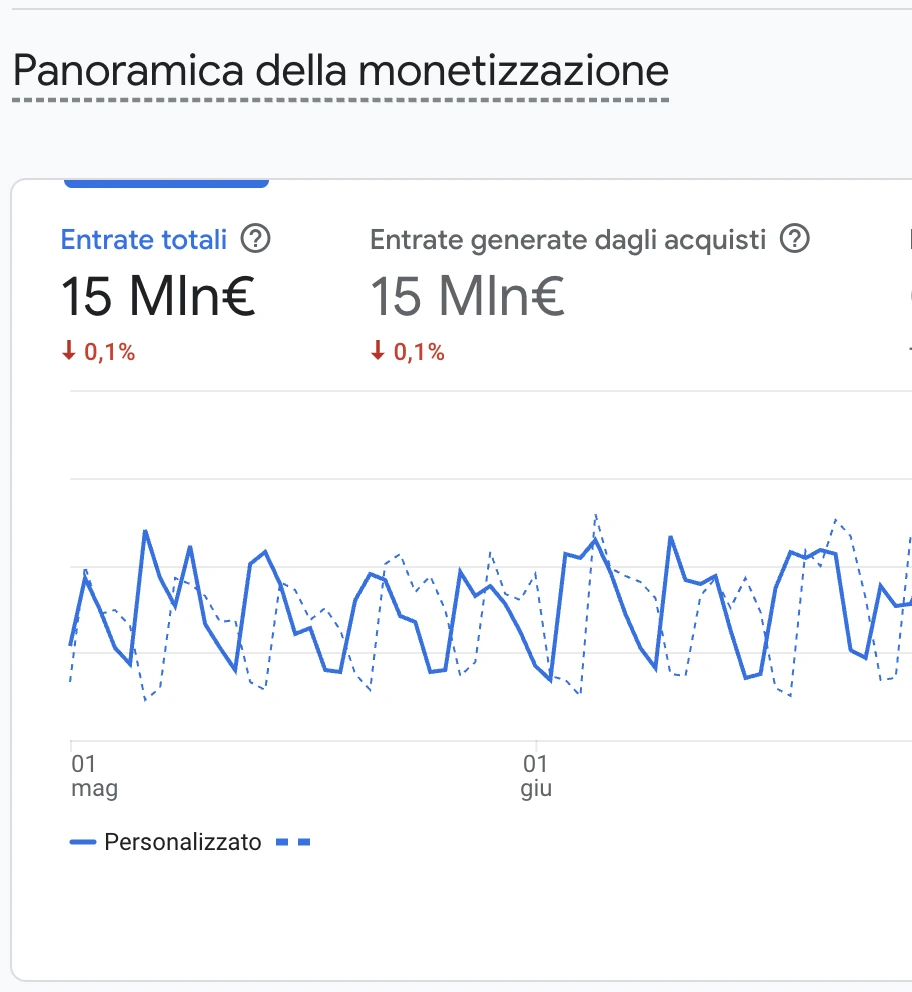Screen dimensions: 912x992
Task: Click the solid line icon in the legend
Action: 82,843
